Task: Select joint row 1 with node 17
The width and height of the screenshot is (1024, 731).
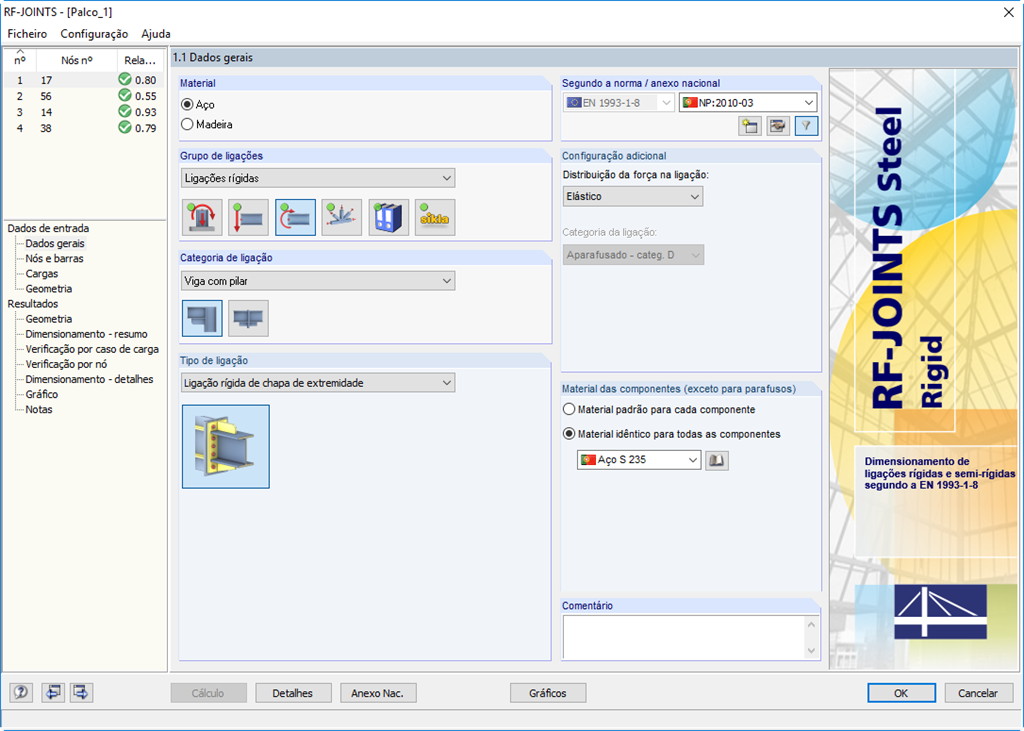Action: coord(84,80)
